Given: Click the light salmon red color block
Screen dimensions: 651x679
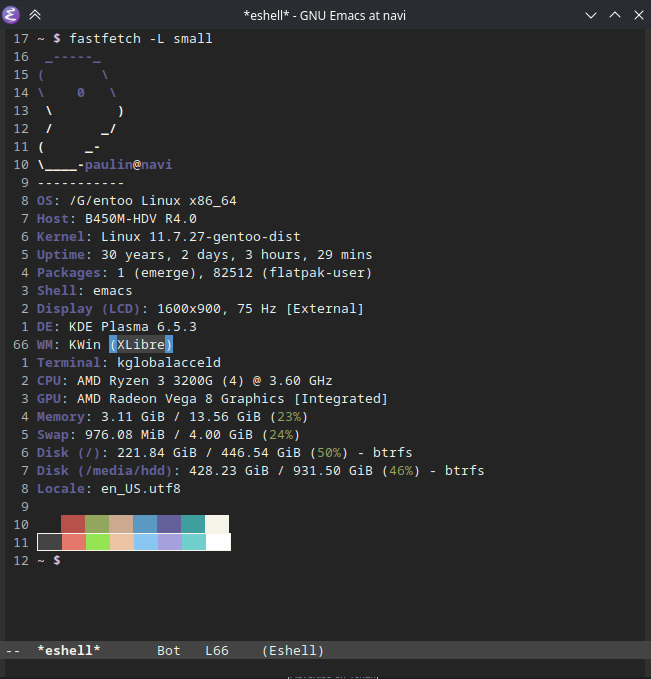Looking at the screenshot, I should point(74,542).
